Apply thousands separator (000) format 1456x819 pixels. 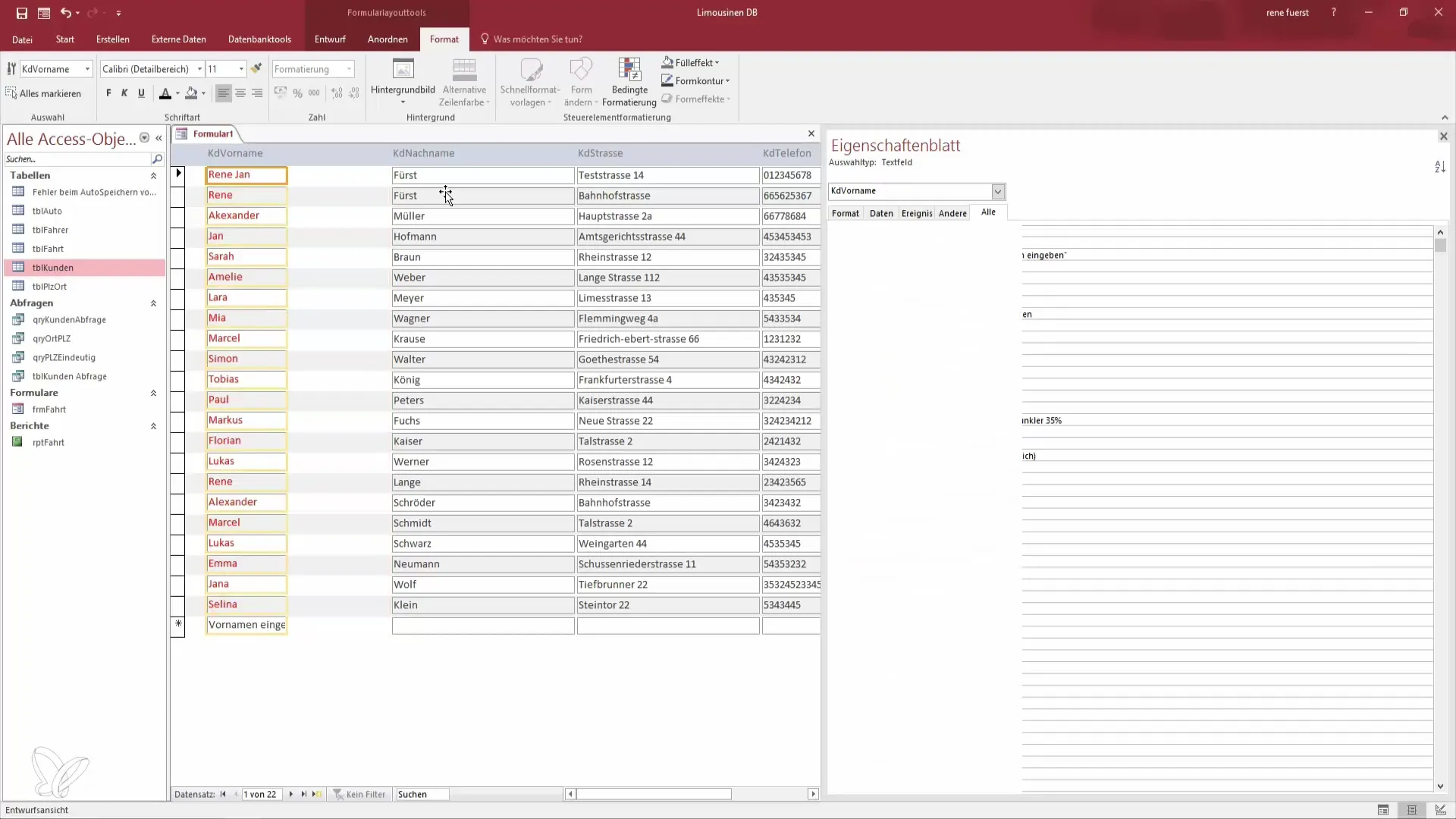314,93
